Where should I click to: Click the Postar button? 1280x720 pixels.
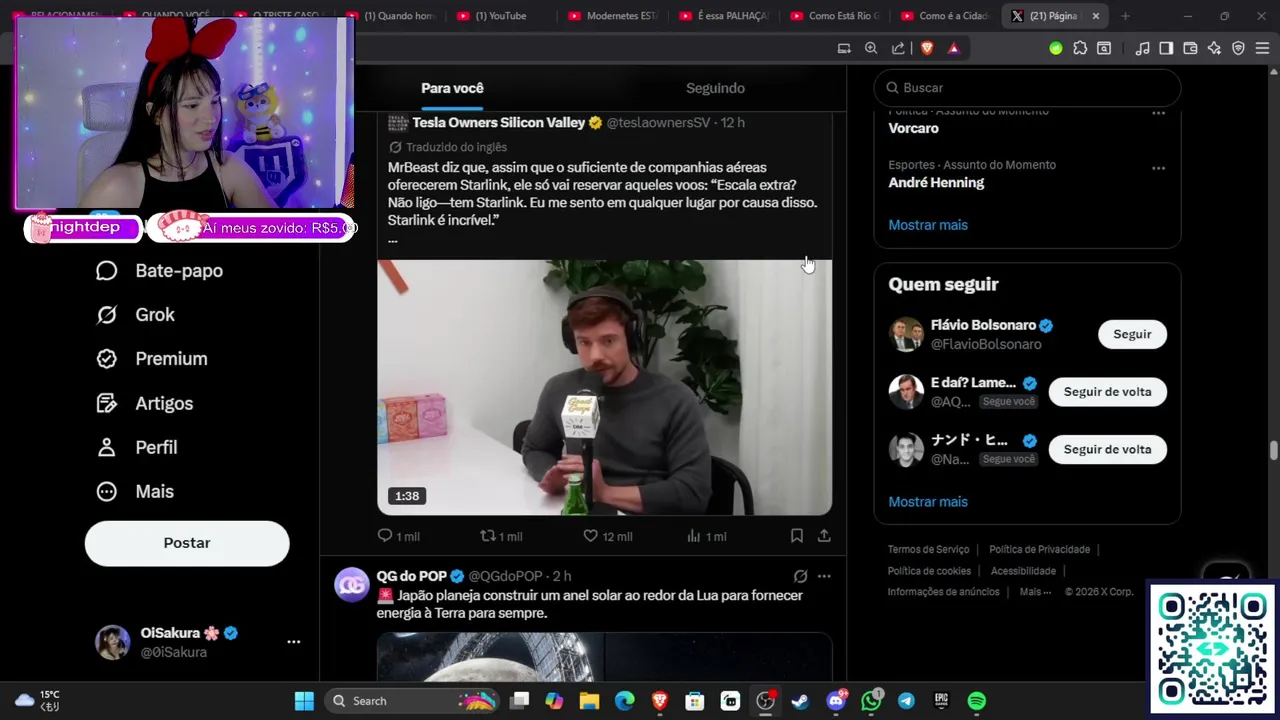click(187, 543)
